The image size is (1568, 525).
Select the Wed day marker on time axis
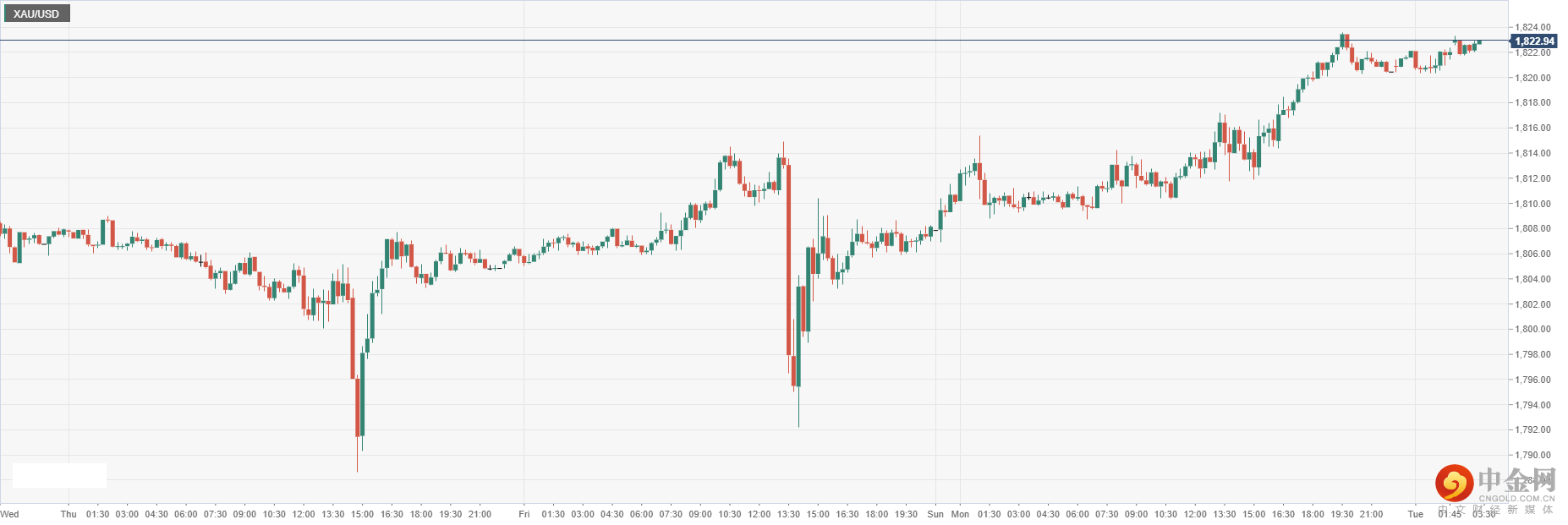pyautogui.click(x=10, y=514)
